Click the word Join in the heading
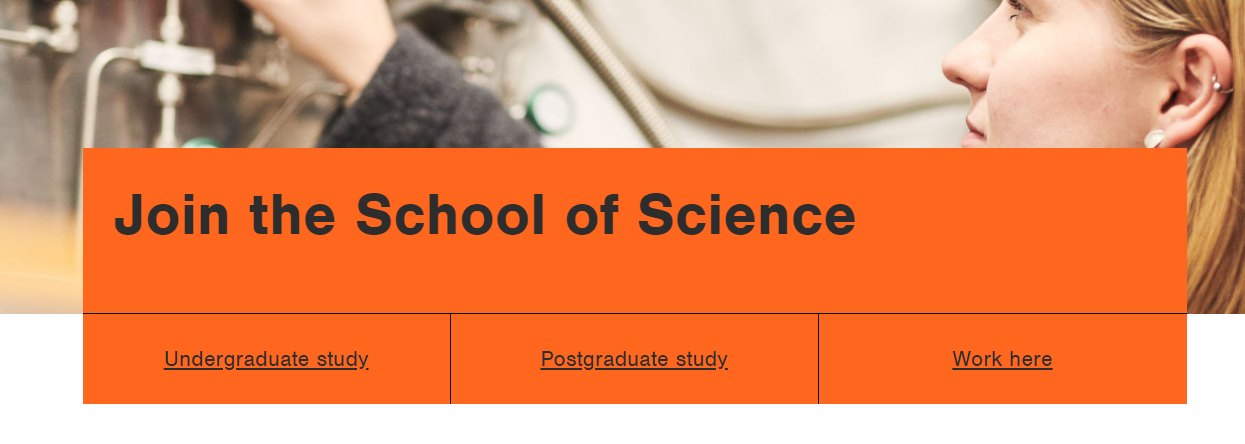The width and height of the screenshot is (1245, 444). 173,214
